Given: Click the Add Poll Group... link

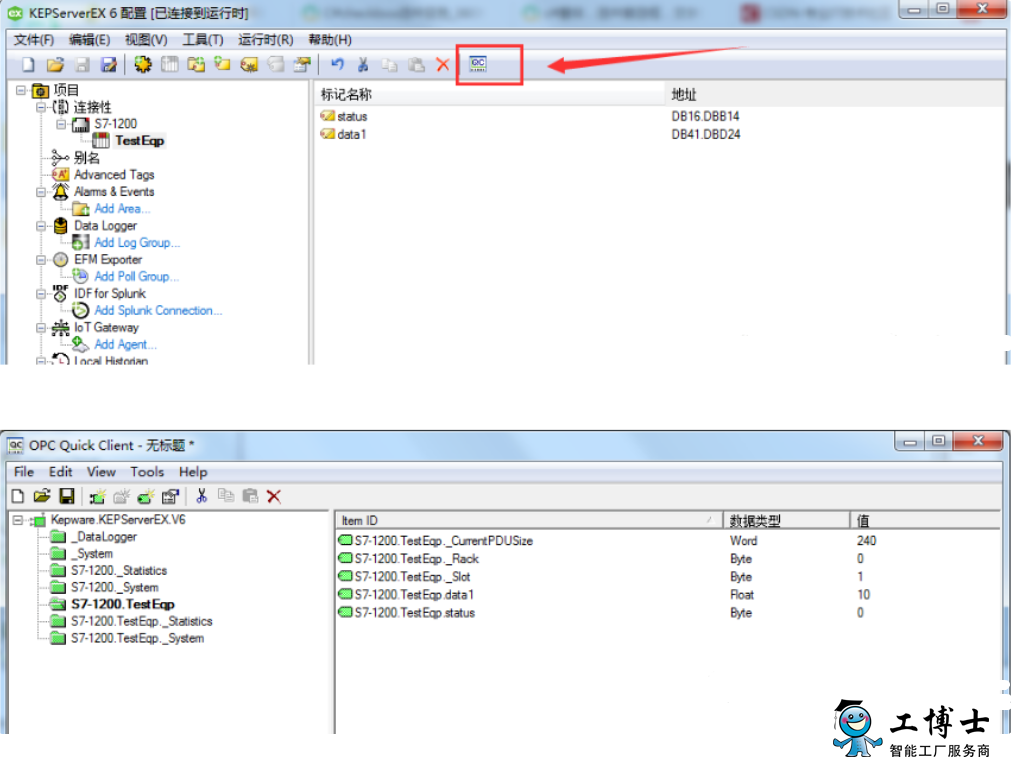Looking at the screenshot, I should click(137, 277).
